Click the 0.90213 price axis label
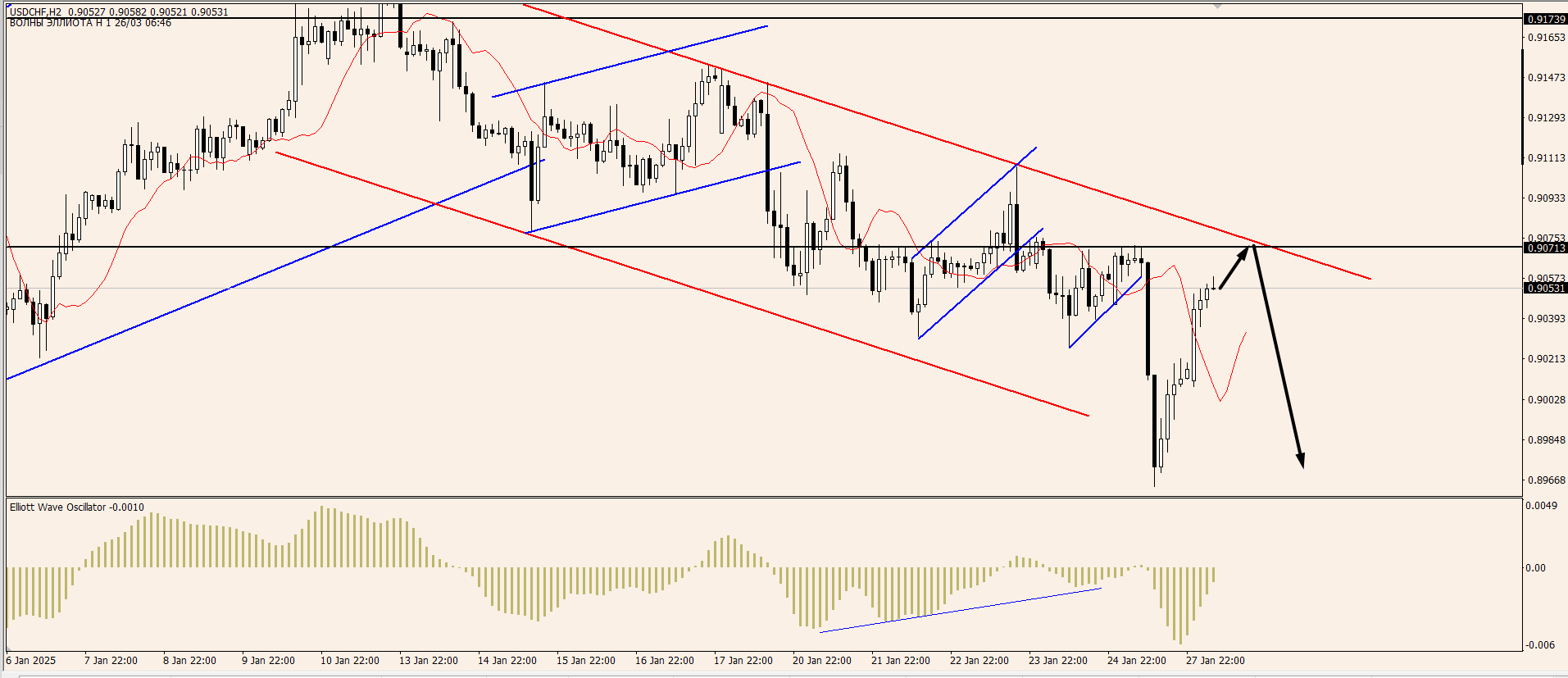 pos(1547,359)
